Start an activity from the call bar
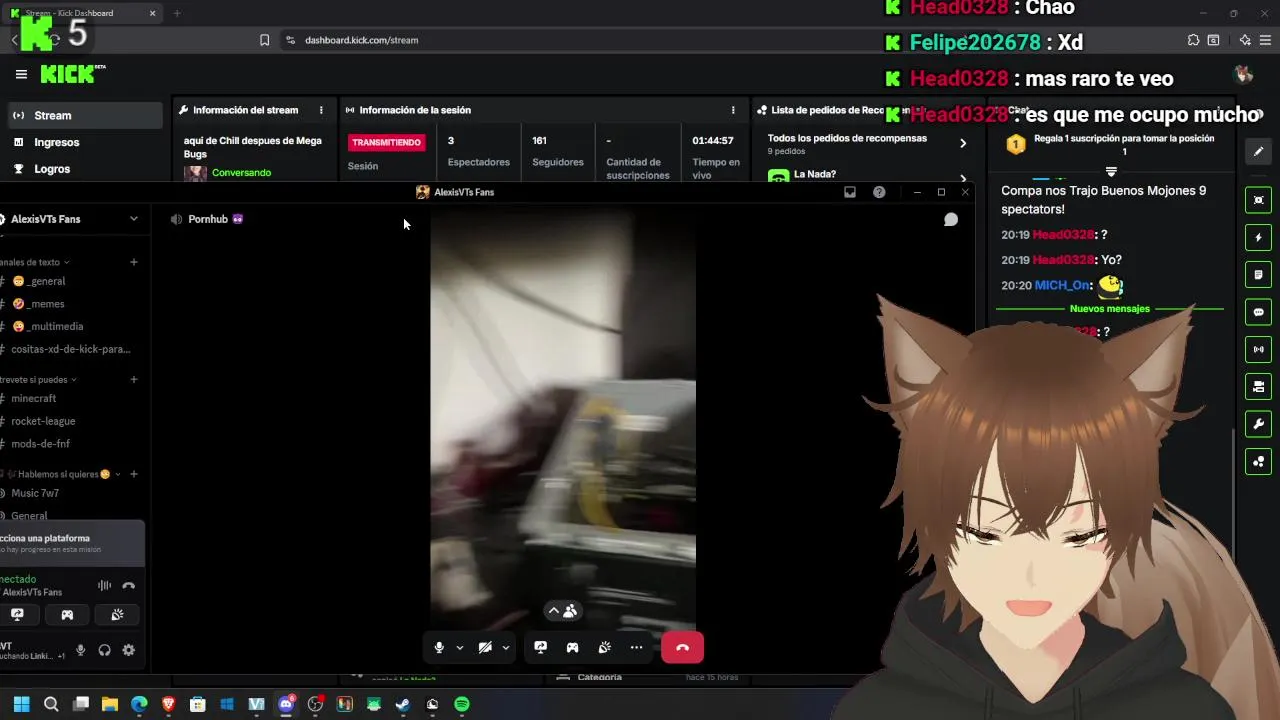1280x720 pixels. pyautogui.click(x=572, y=648)
